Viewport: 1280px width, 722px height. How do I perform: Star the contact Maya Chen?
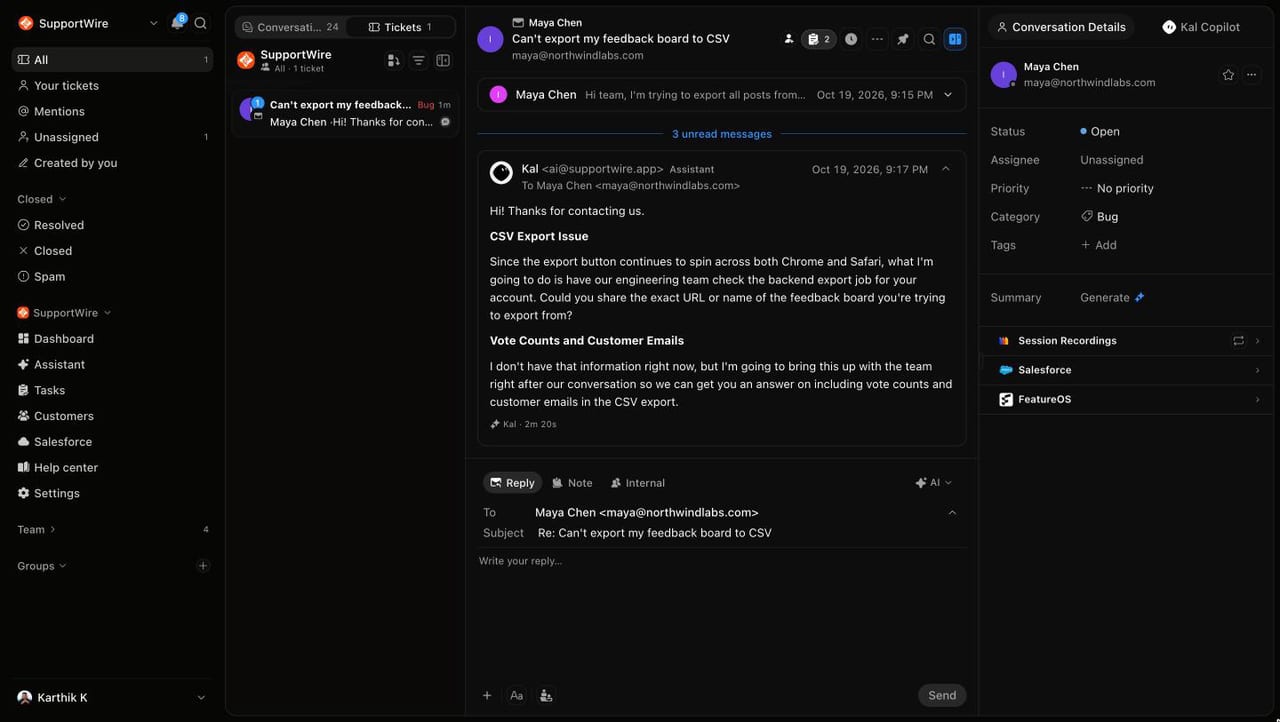click(x=1228, y=75)
